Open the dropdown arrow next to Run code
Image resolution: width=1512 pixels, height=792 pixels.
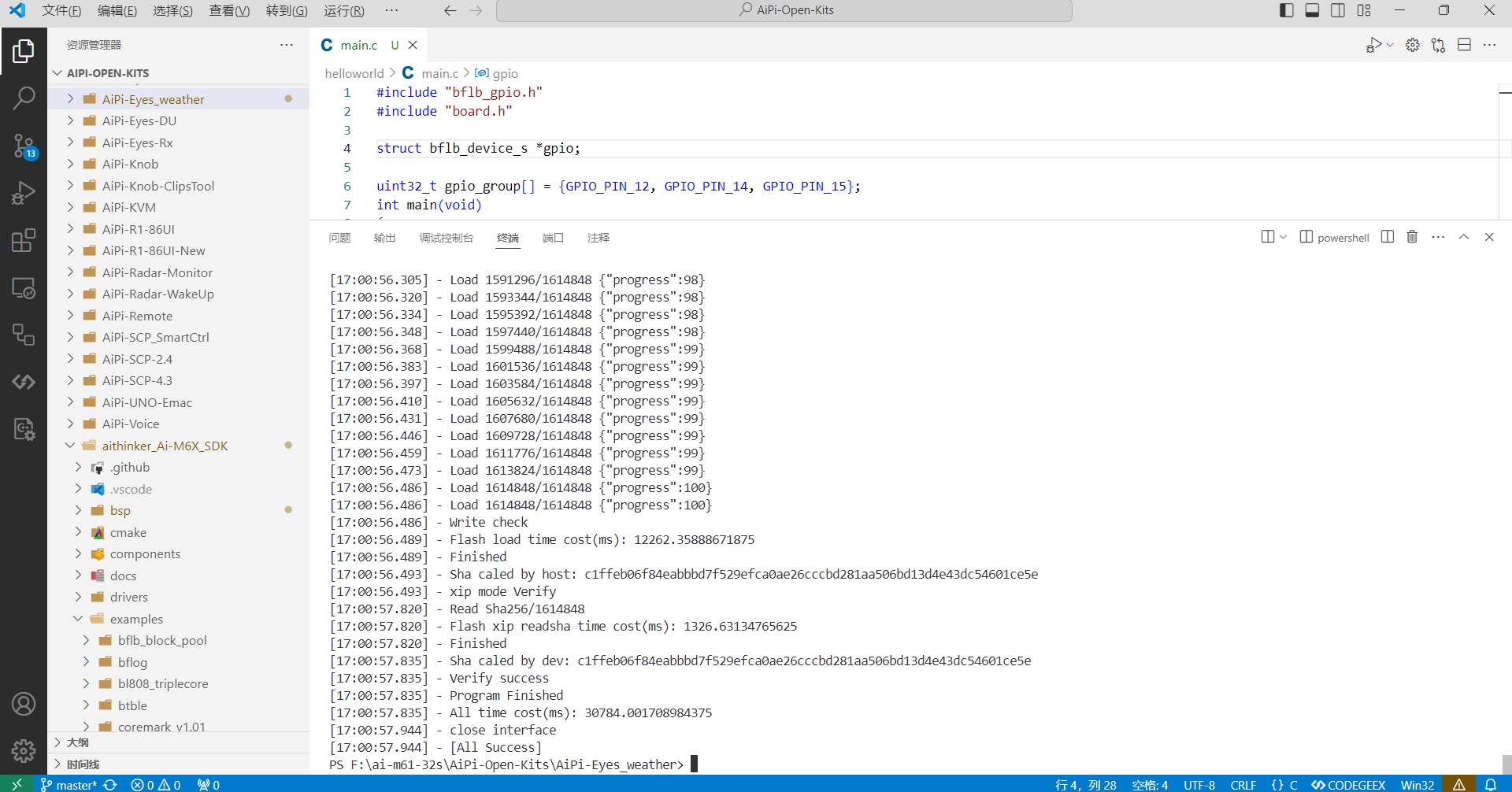(x=1390, y=45)
